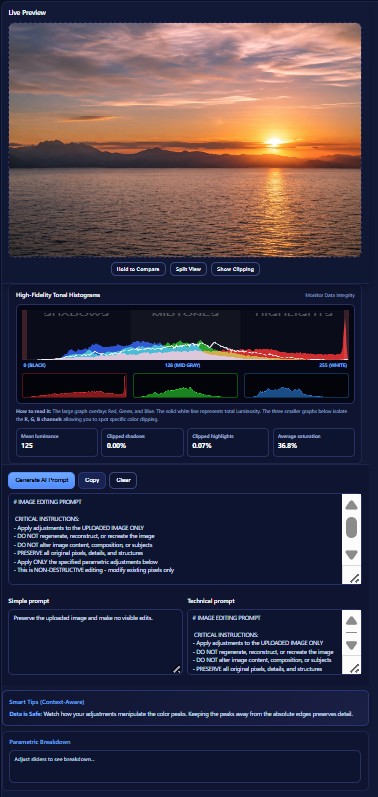Screen dimensions: 378x797
Task: Select the blue channel histogram
Action: [x=296, y=385]
